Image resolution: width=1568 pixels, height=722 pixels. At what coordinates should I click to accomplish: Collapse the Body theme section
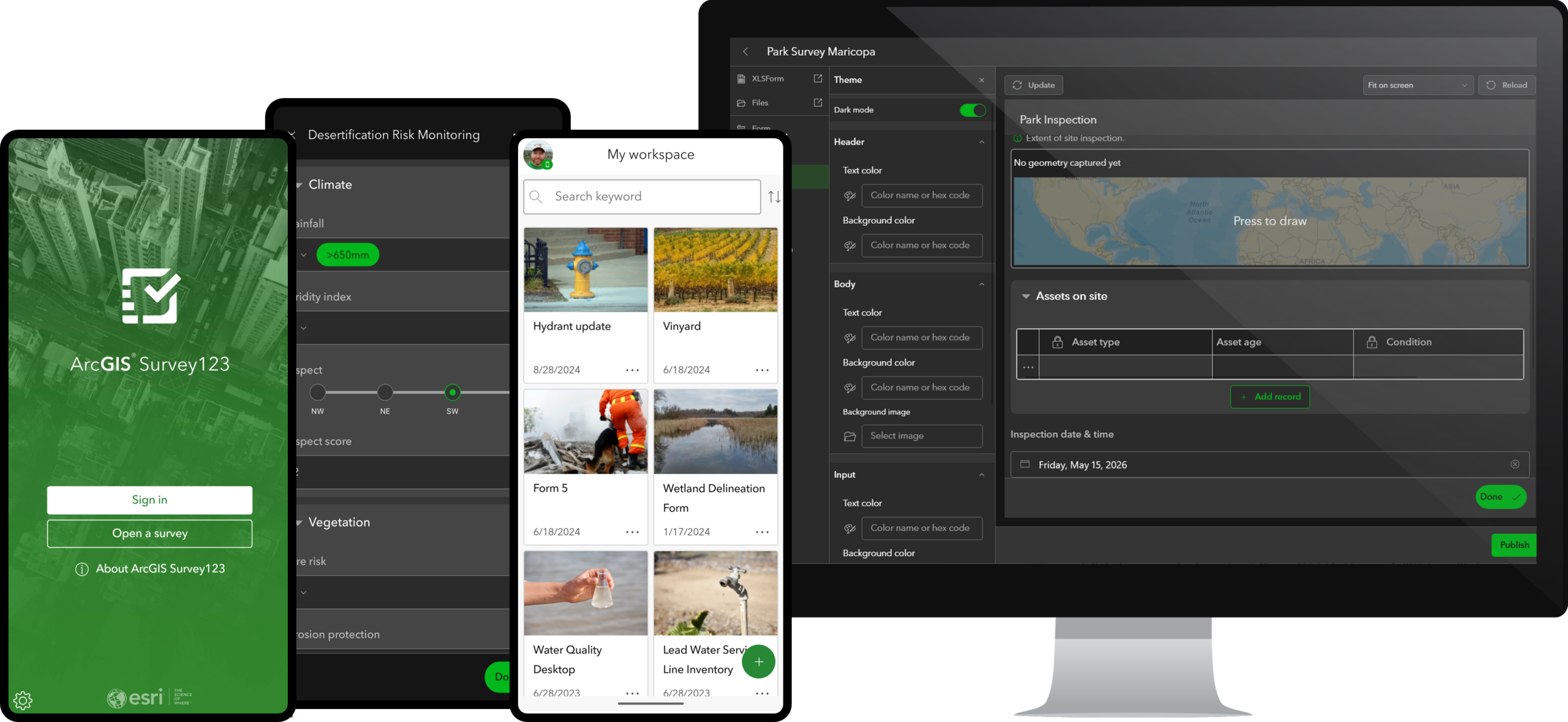(x=982, y=284)
